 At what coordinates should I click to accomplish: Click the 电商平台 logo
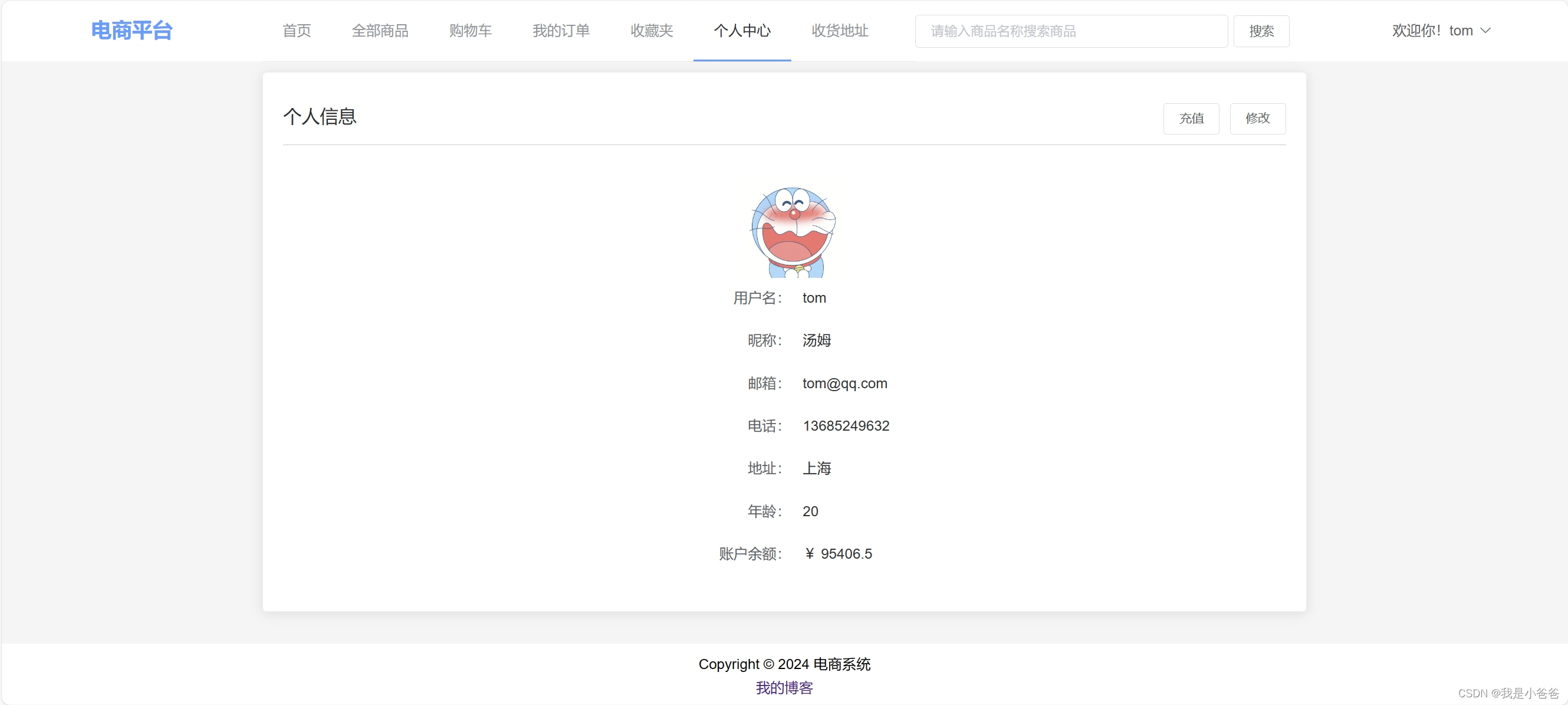pyautogui.click(x=132, y=31)
